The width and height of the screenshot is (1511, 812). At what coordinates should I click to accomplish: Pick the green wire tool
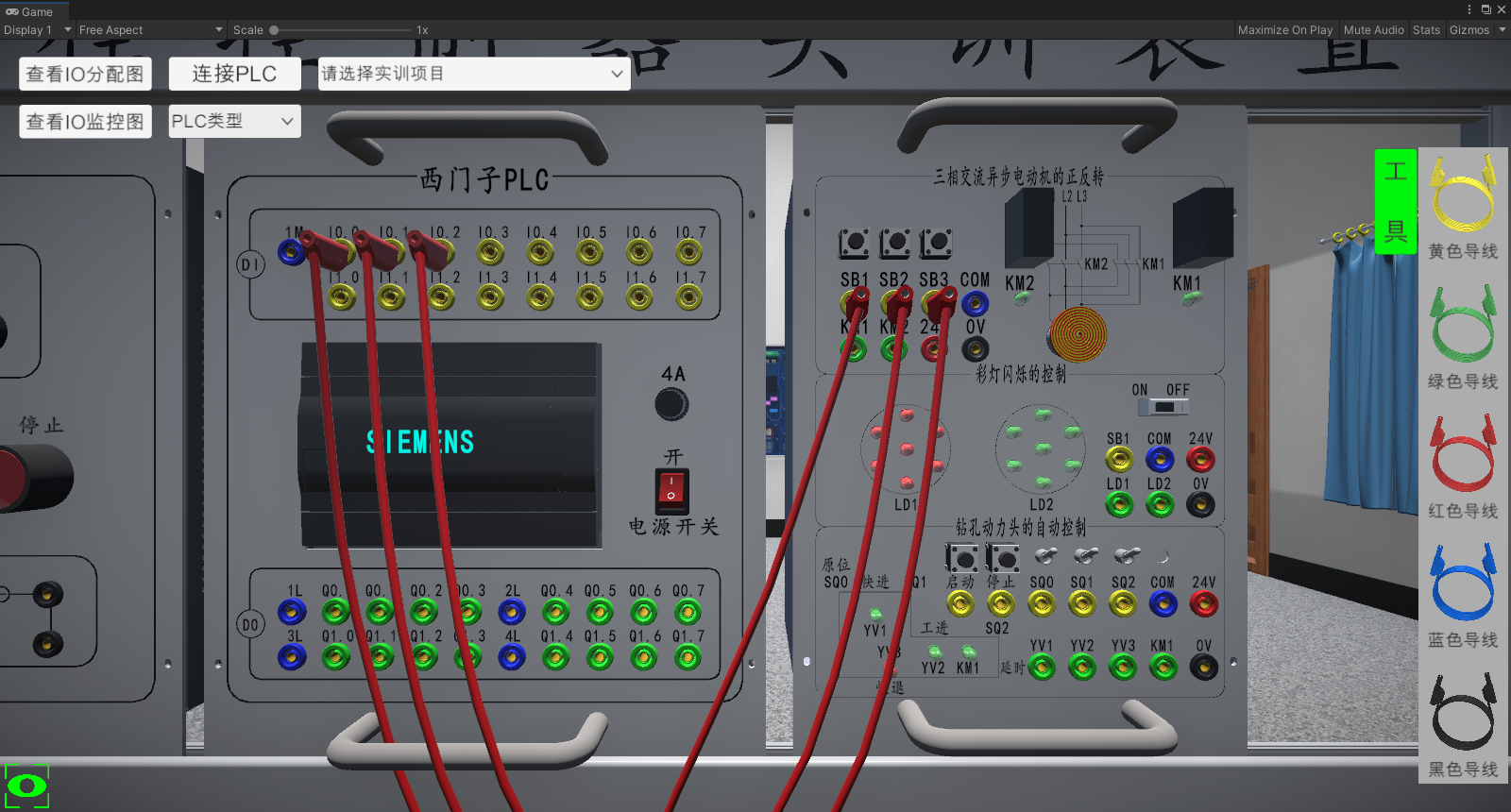tap(1463, 324)
